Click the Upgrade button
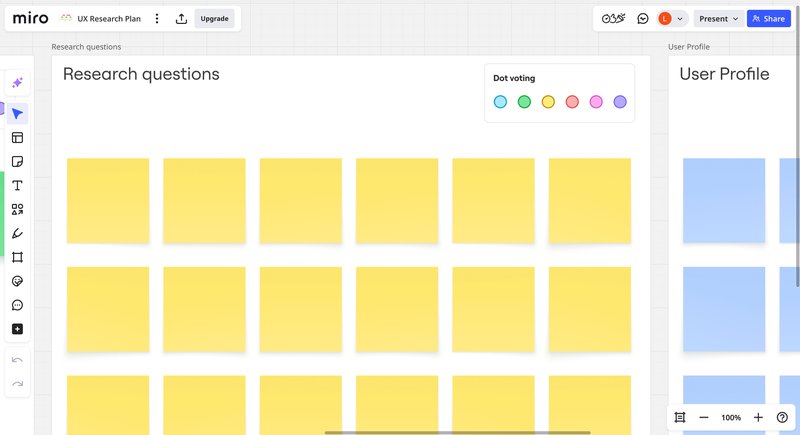This screenshot has height=435, width=800. tap(214, 18)
